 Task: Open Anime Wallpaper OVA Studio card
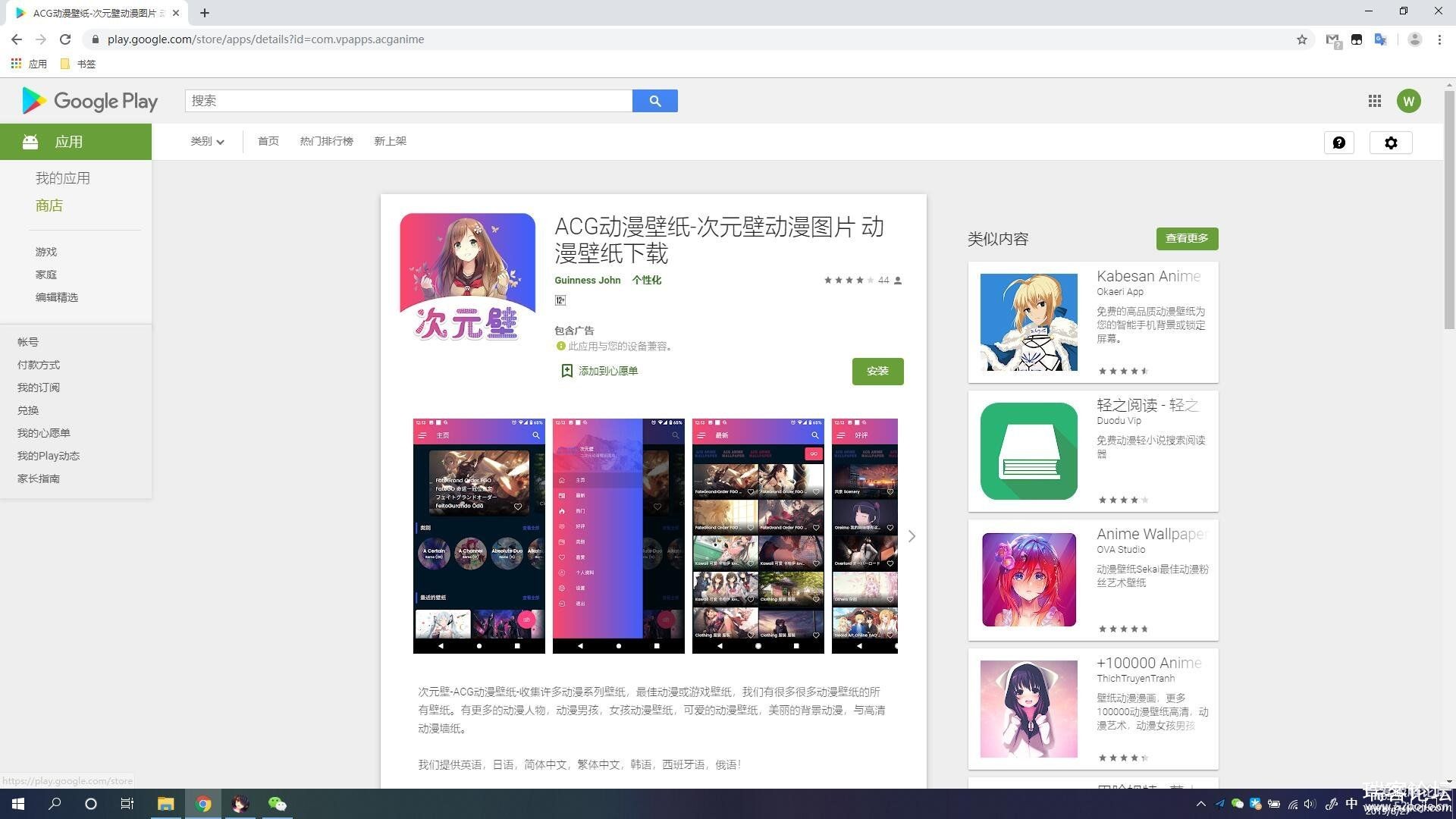1094,580
